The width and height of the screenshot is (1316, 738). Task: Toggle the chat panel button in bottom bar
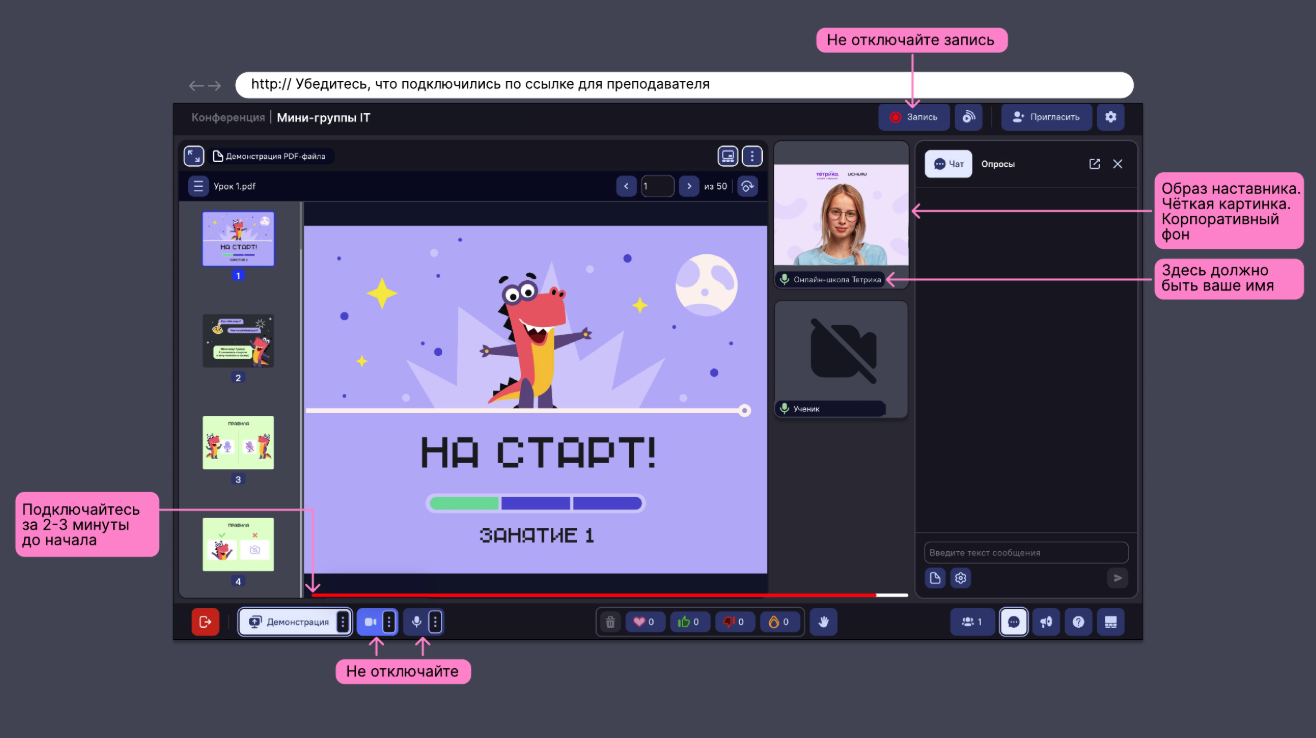coord(1014,622)
